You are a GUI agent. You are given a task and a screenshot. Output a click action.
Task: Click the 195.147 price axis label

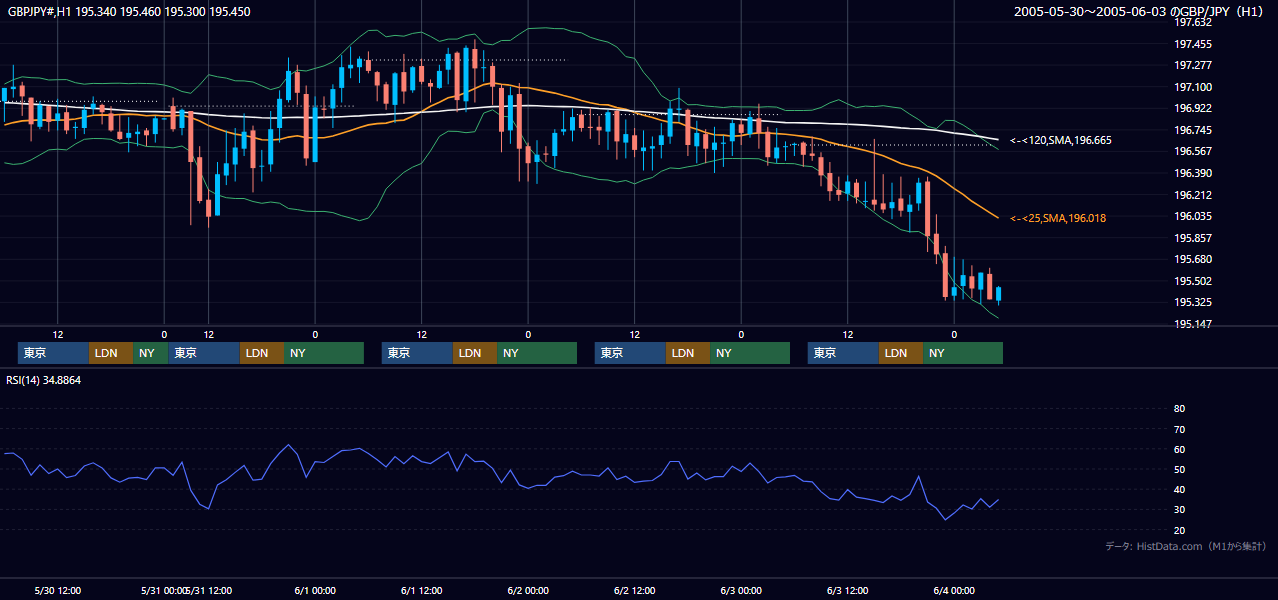pos(1193,324)
